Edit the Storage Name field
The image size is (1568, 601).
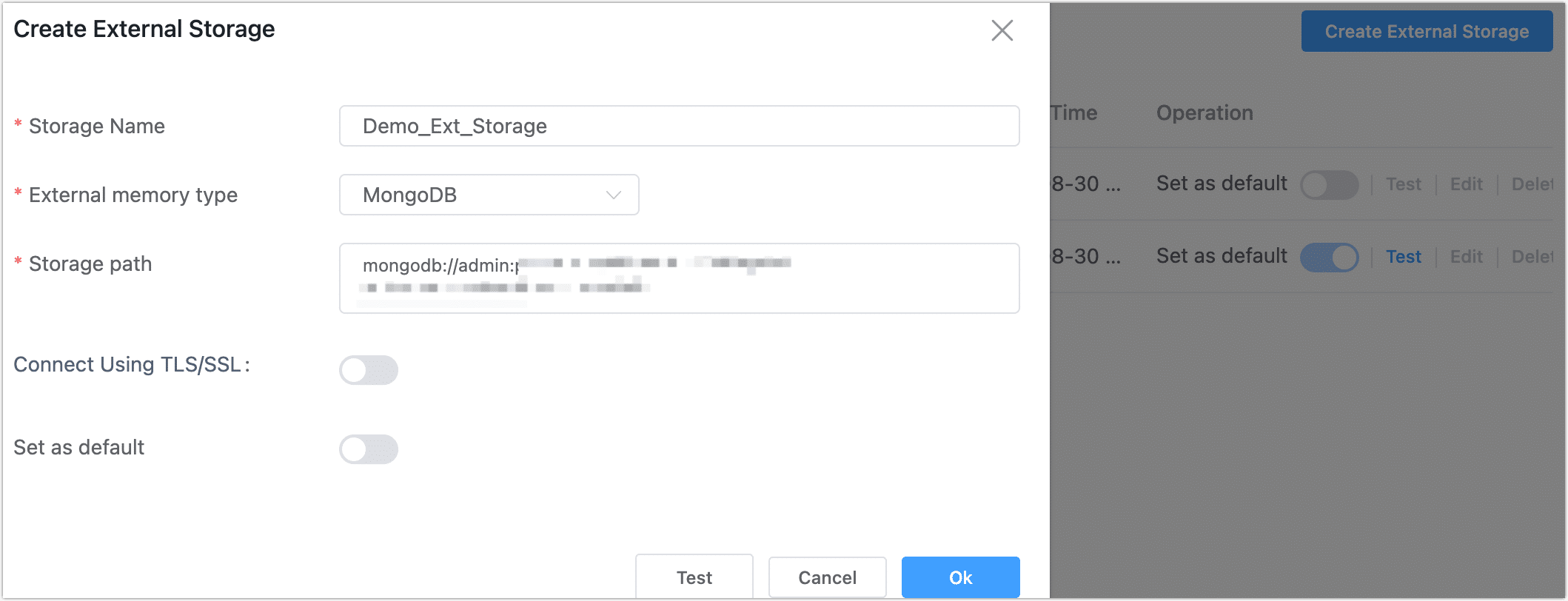[x=679, y=126]
